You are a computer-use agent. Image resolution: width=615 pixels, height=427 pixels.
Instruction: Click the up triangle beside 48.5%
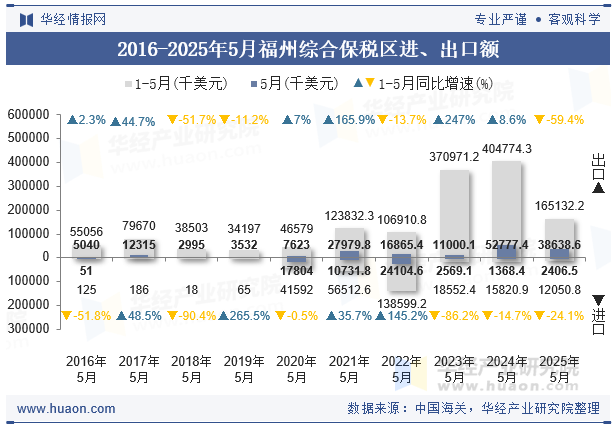pos(122,316)
